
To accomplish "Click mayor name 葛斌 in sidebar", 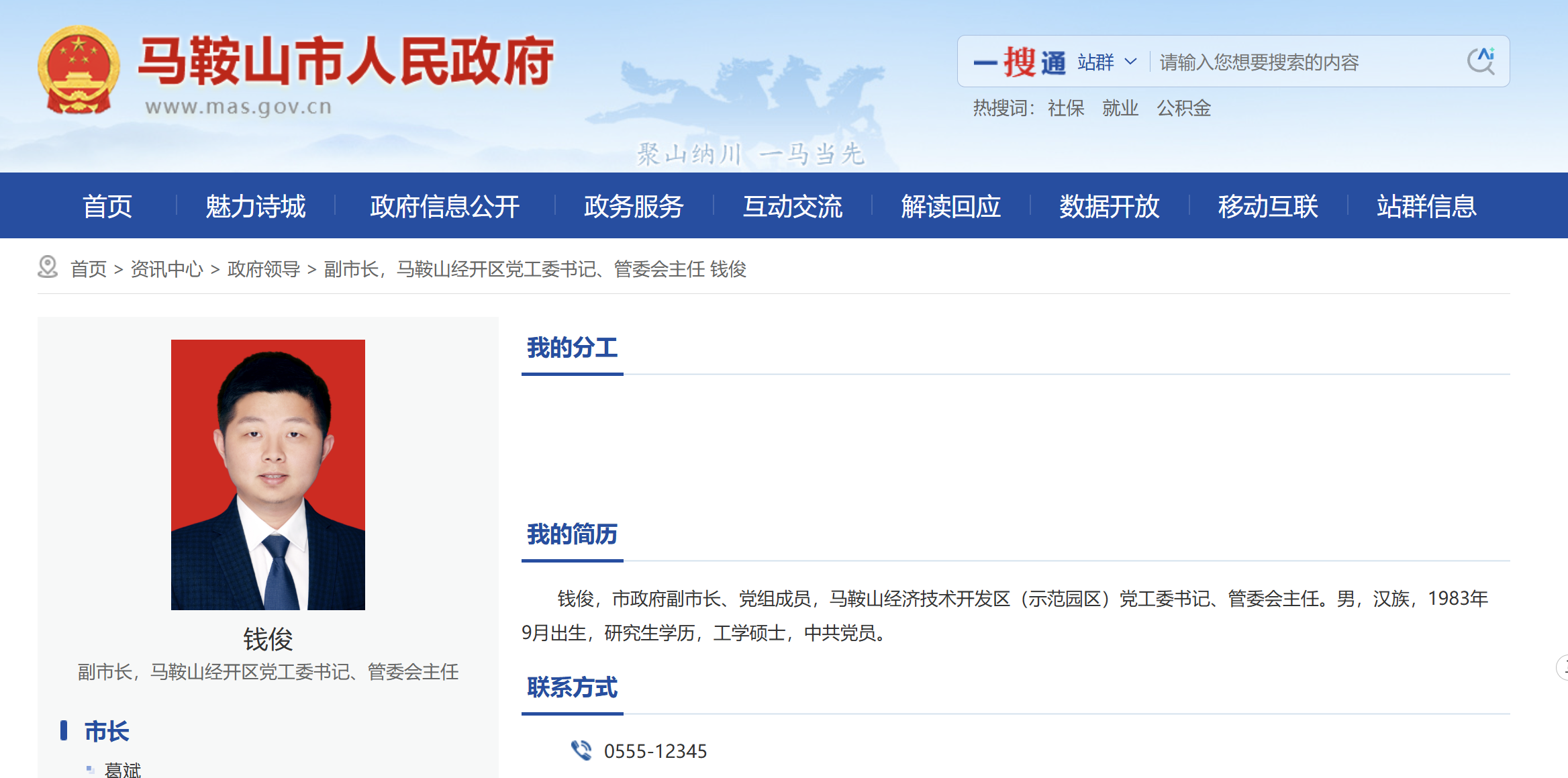I will point(123,769).
